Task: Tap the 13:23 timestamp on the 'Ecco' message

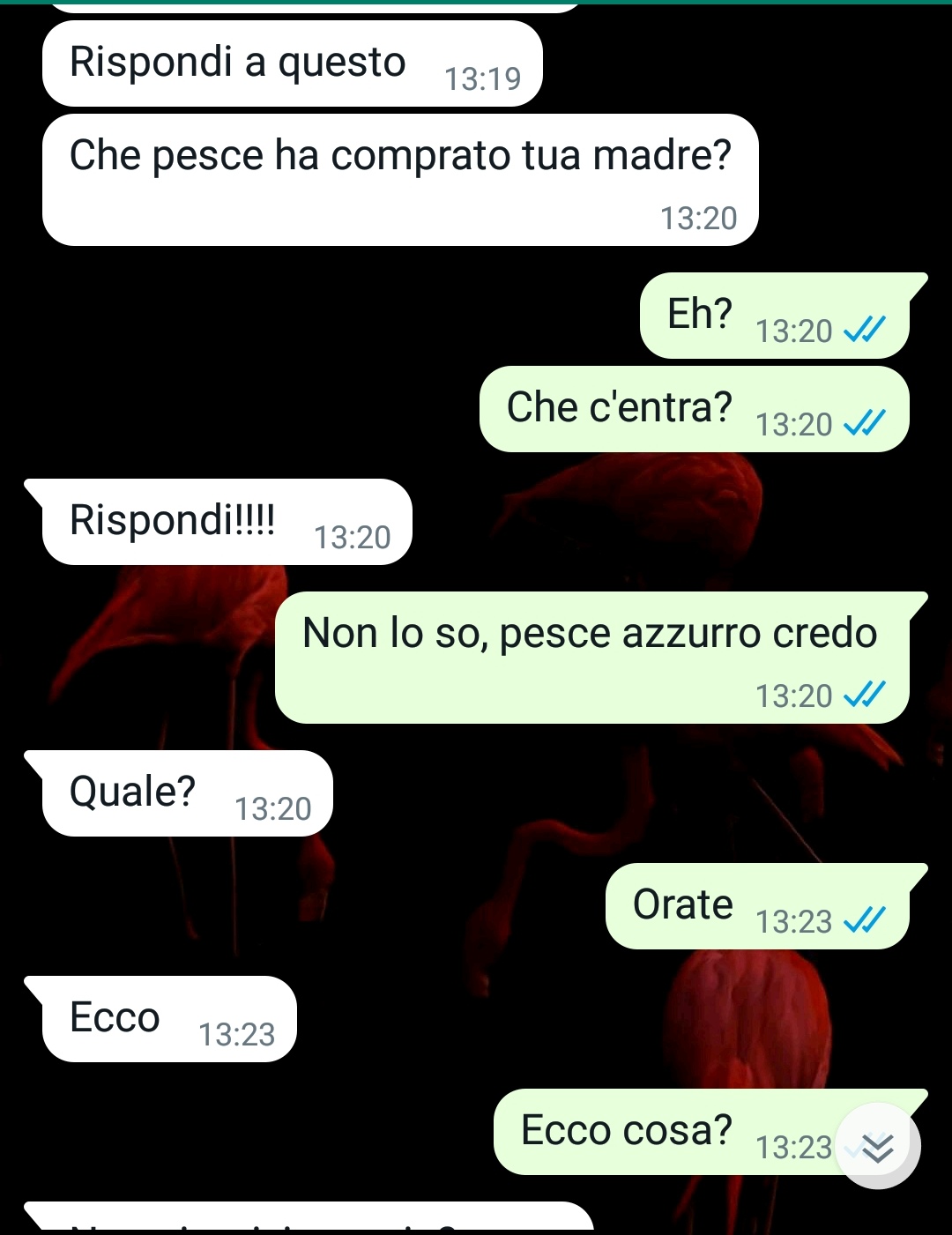Action: 237,1035
